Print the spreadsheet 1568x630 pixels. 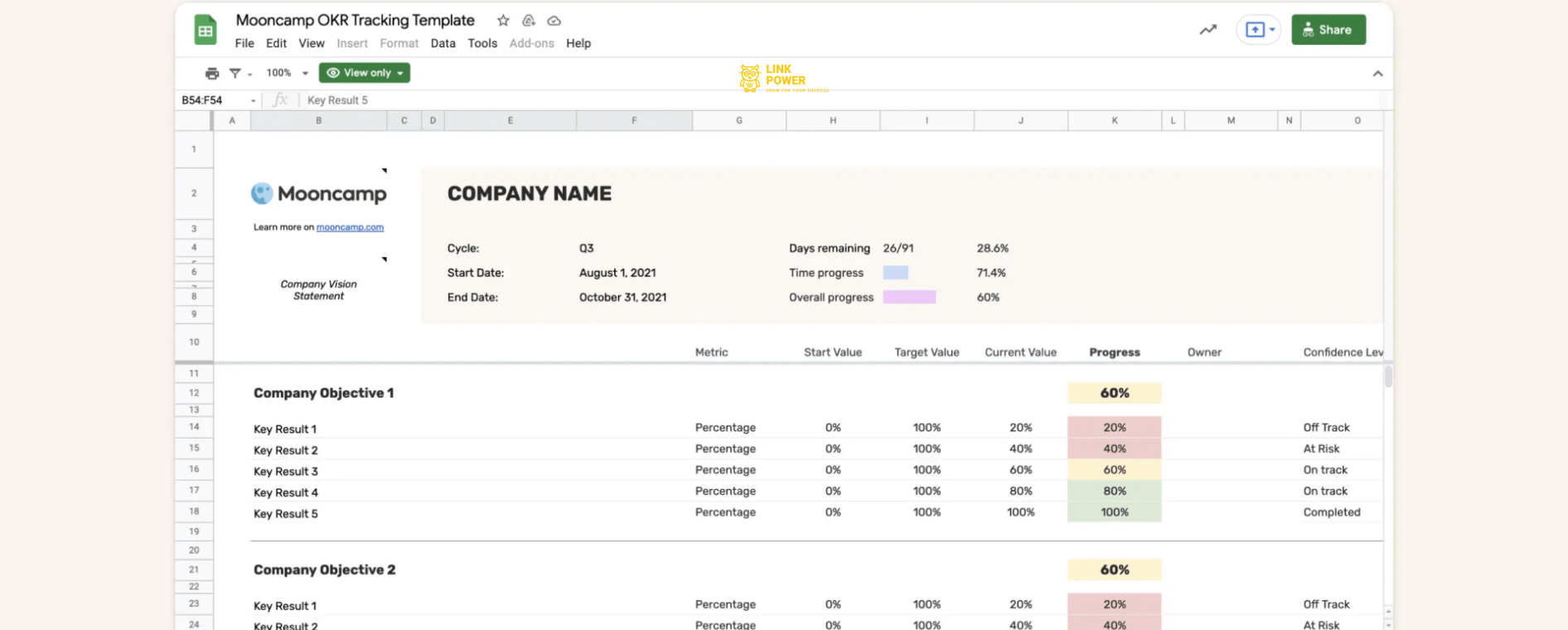[x=212, y=73]
